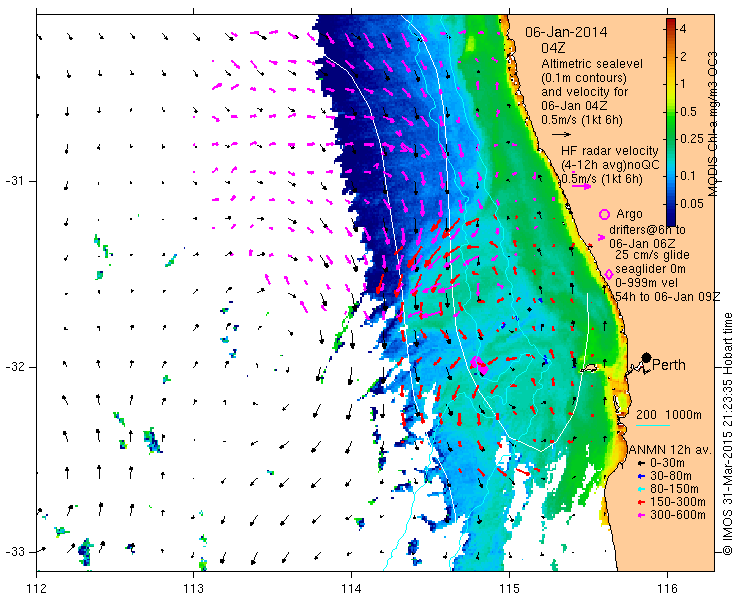Click the 06-Jan-2014 date title
This screenshot has height=600, width=740.
click(x=566, y=32)
